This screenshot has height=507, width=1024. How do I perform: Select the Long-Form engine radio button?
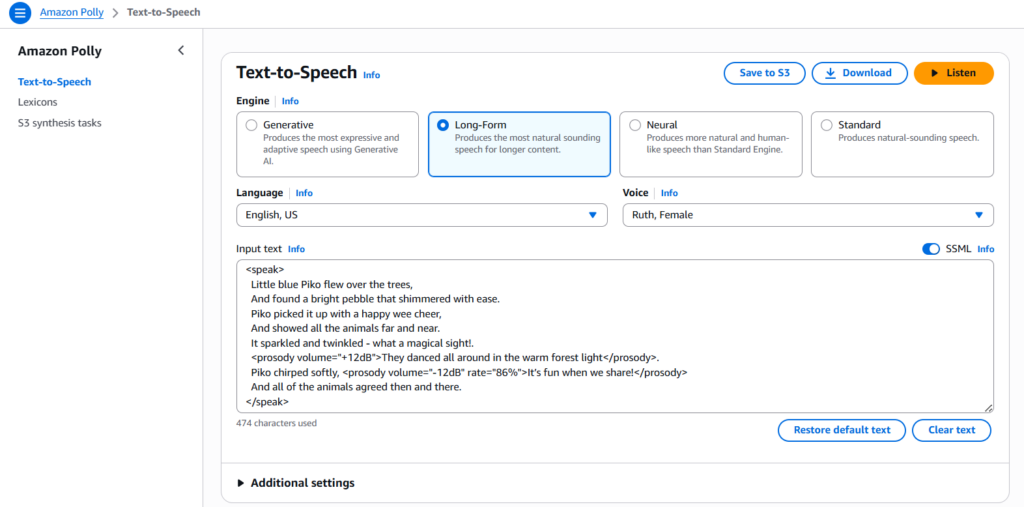(443, 126)
